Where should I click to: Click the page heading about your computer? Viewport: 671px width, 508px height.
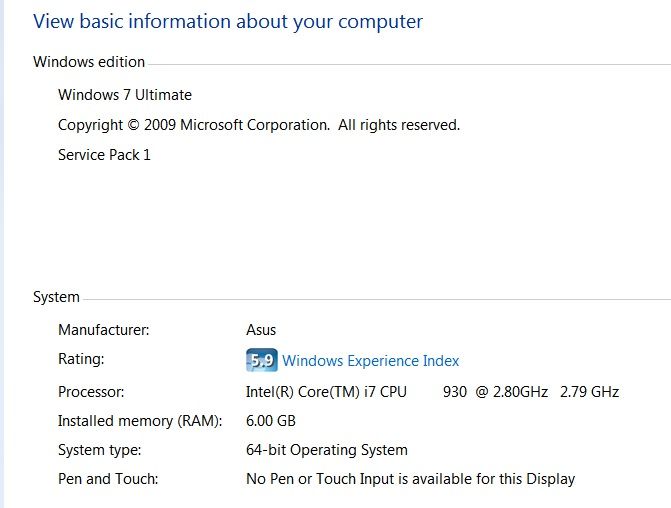click(228, 22)
